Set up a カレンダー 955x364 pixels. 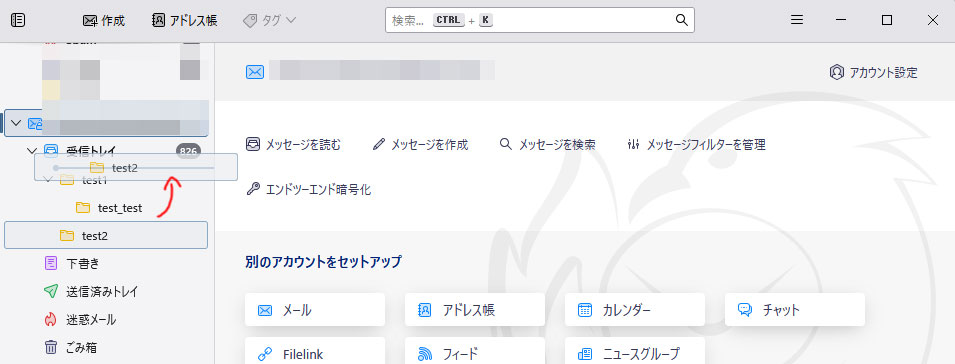635,310
